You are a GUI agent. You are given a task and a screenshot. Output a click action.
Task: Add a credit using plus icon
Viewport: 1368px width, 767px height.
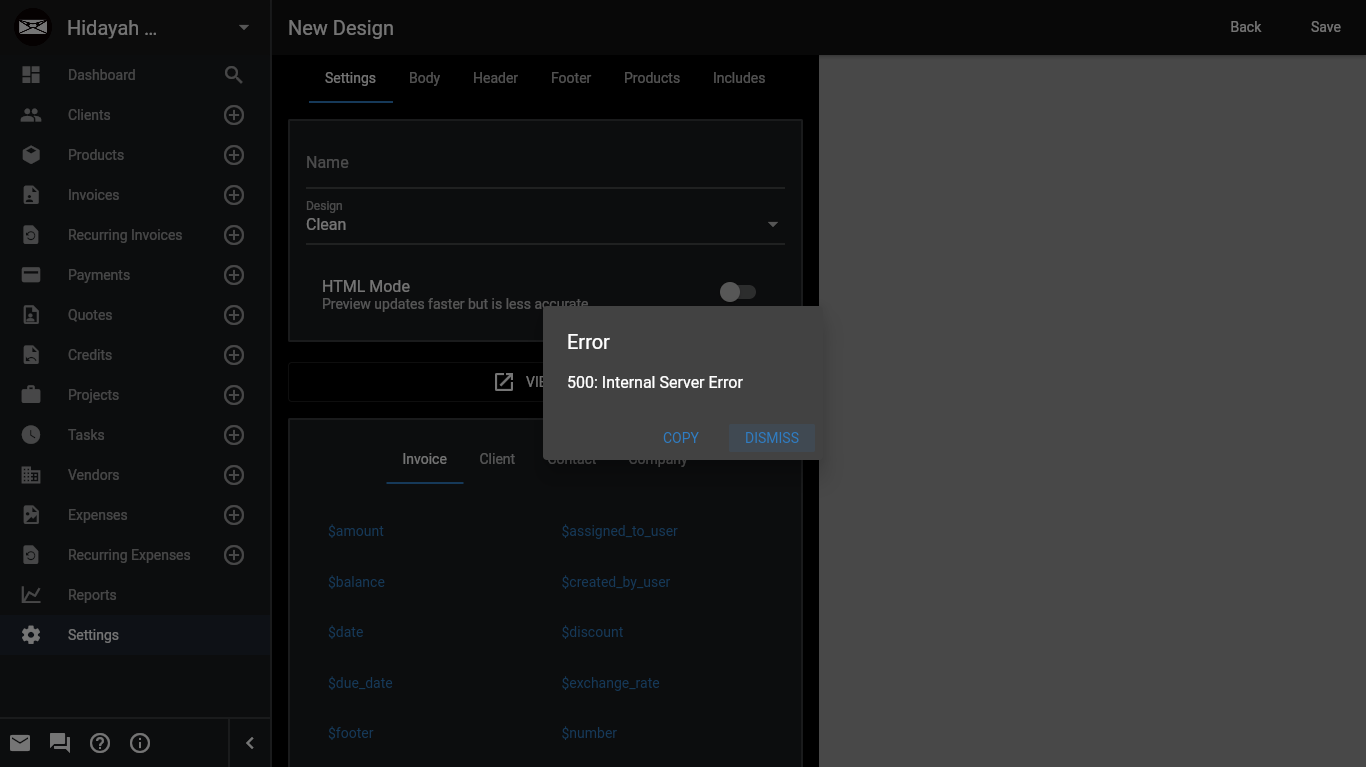tap(234, 355)
